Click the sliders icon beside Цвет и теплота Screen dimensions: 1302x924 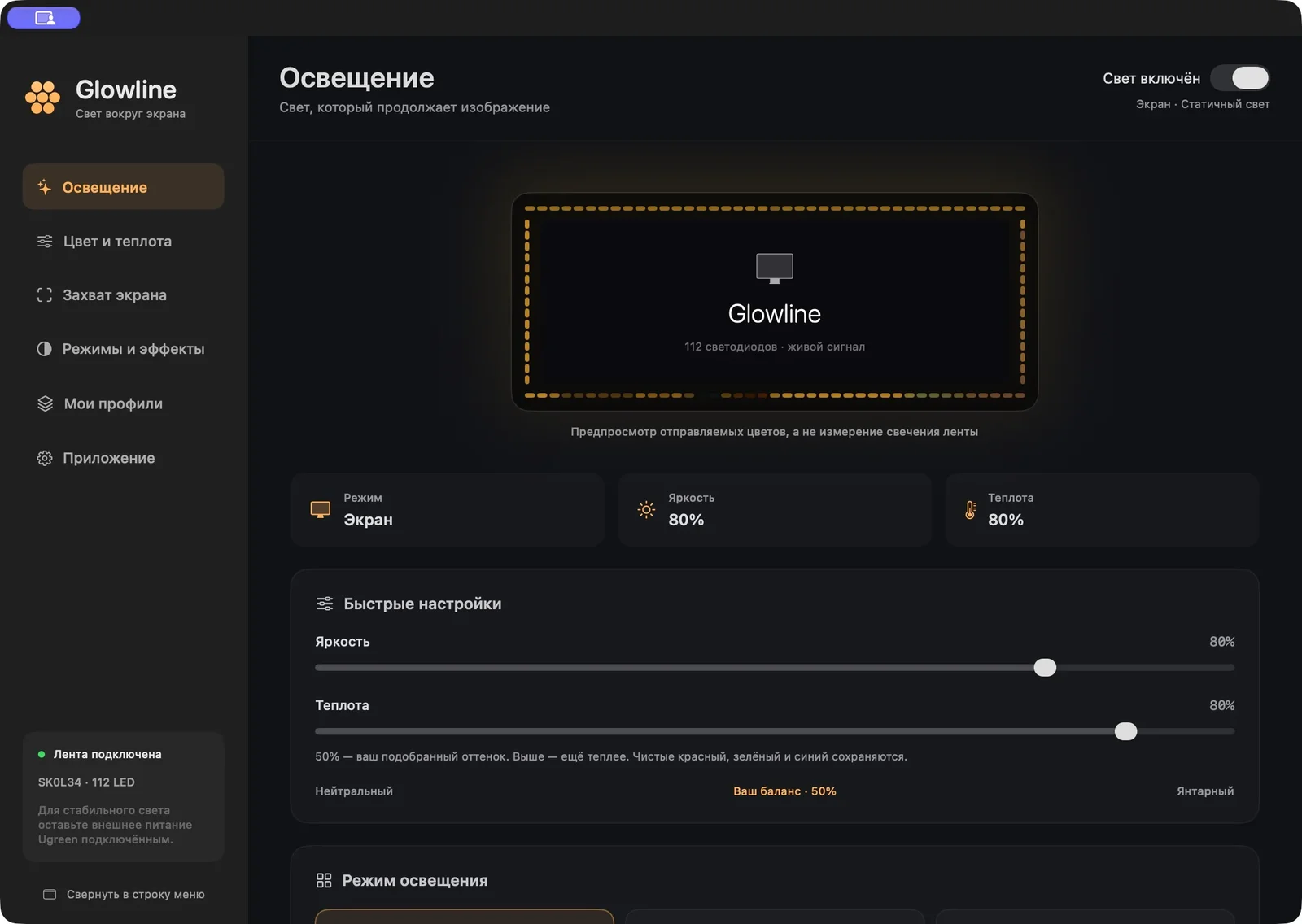click(x=45, y=242)
